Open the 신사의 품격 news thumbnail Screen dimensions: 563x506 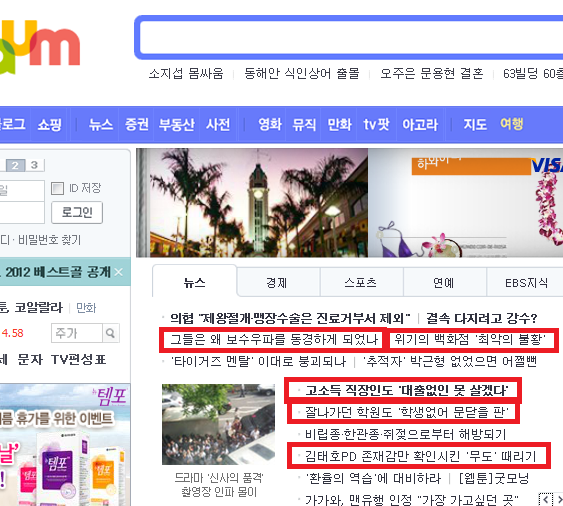tap(219, 424)
